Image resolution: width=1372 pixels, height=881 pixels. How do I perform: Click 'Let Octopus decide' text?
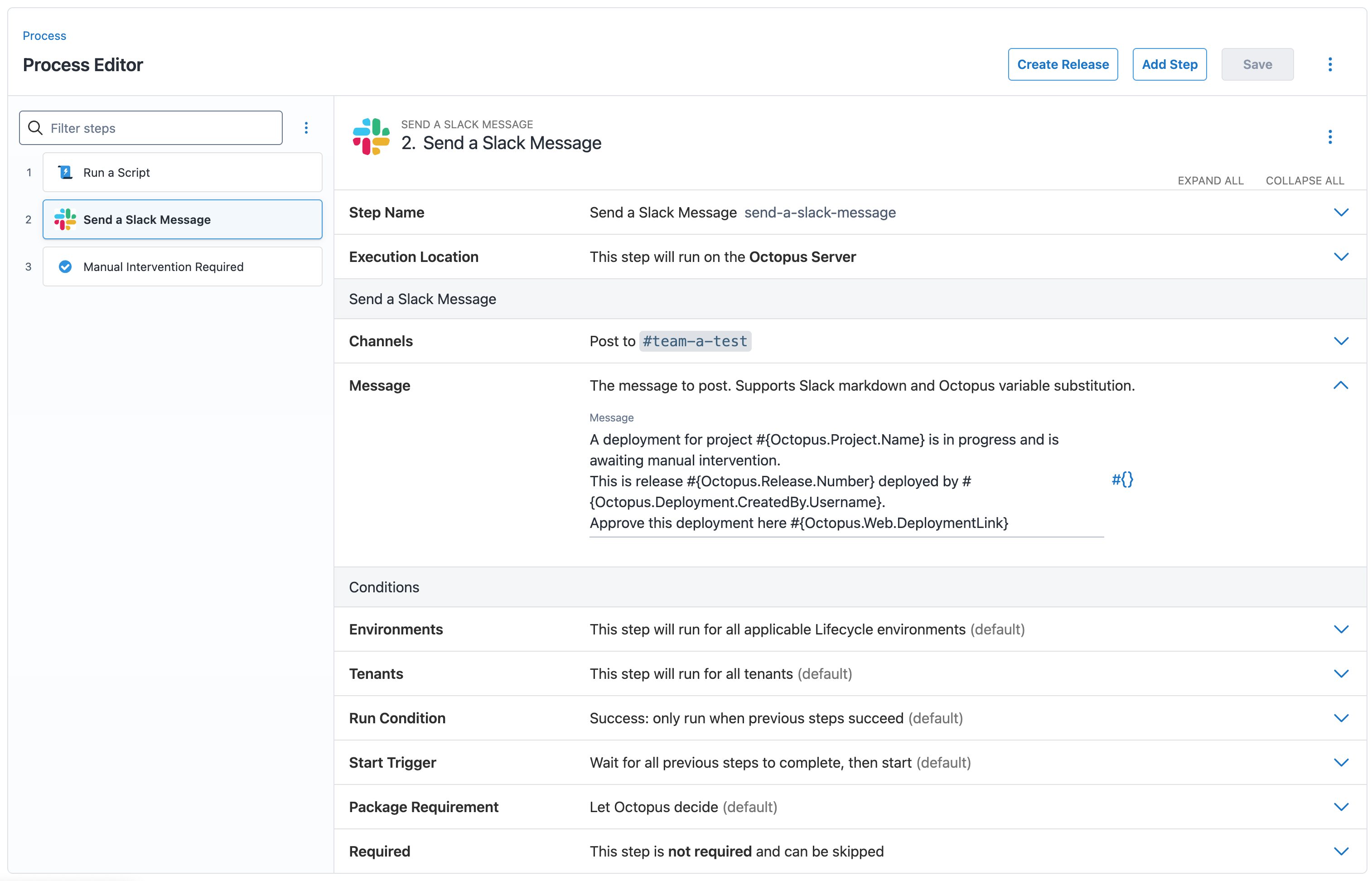[654, 807]
